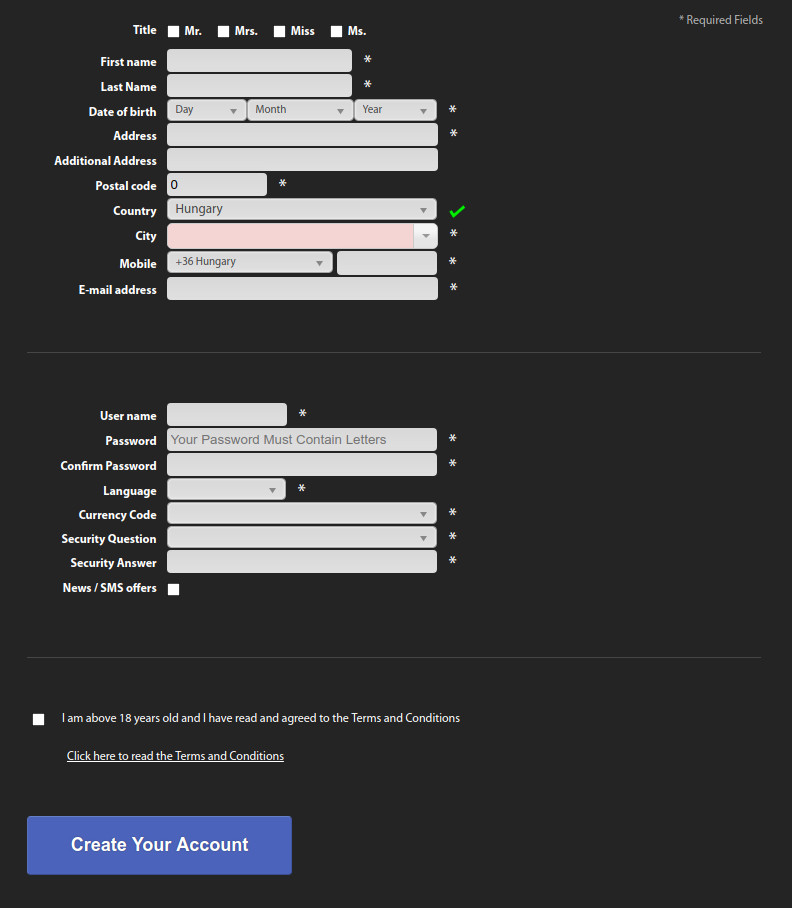Open the Language dropdown
The width and height of the screenshot is (792, 908).
[x=226, y=489]
